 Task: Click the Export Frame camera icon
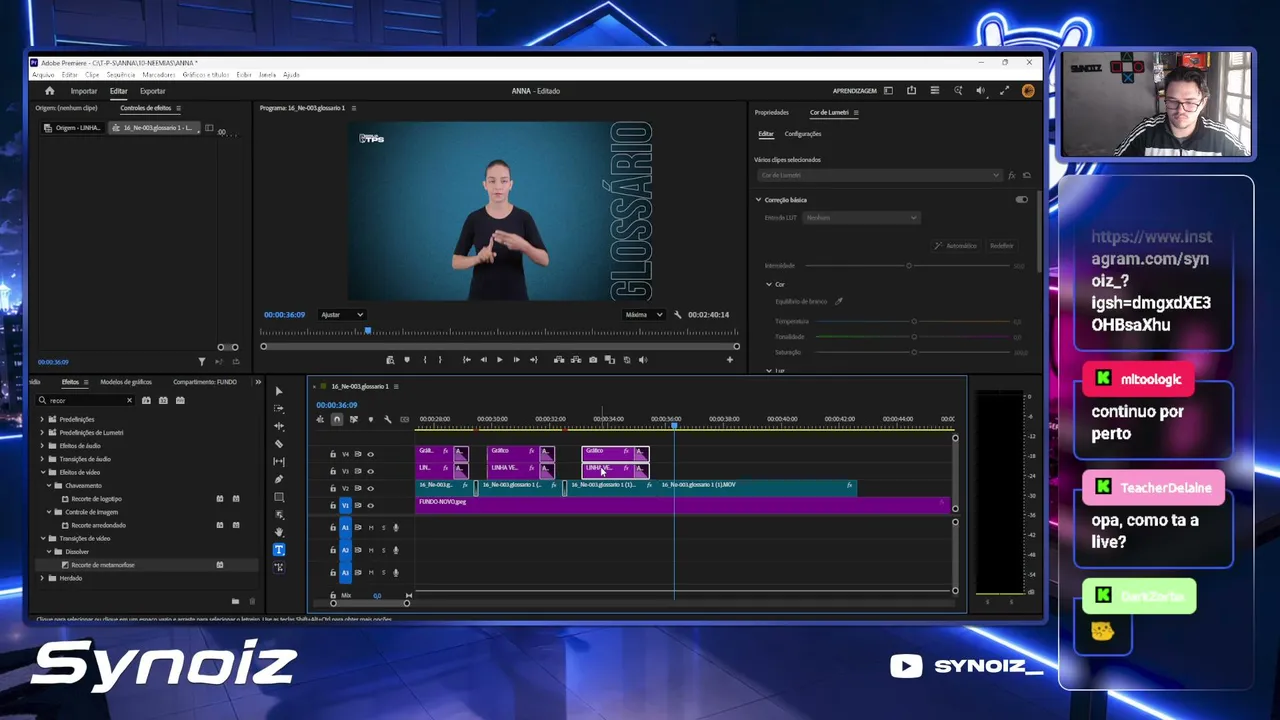[x=593, y=360]
